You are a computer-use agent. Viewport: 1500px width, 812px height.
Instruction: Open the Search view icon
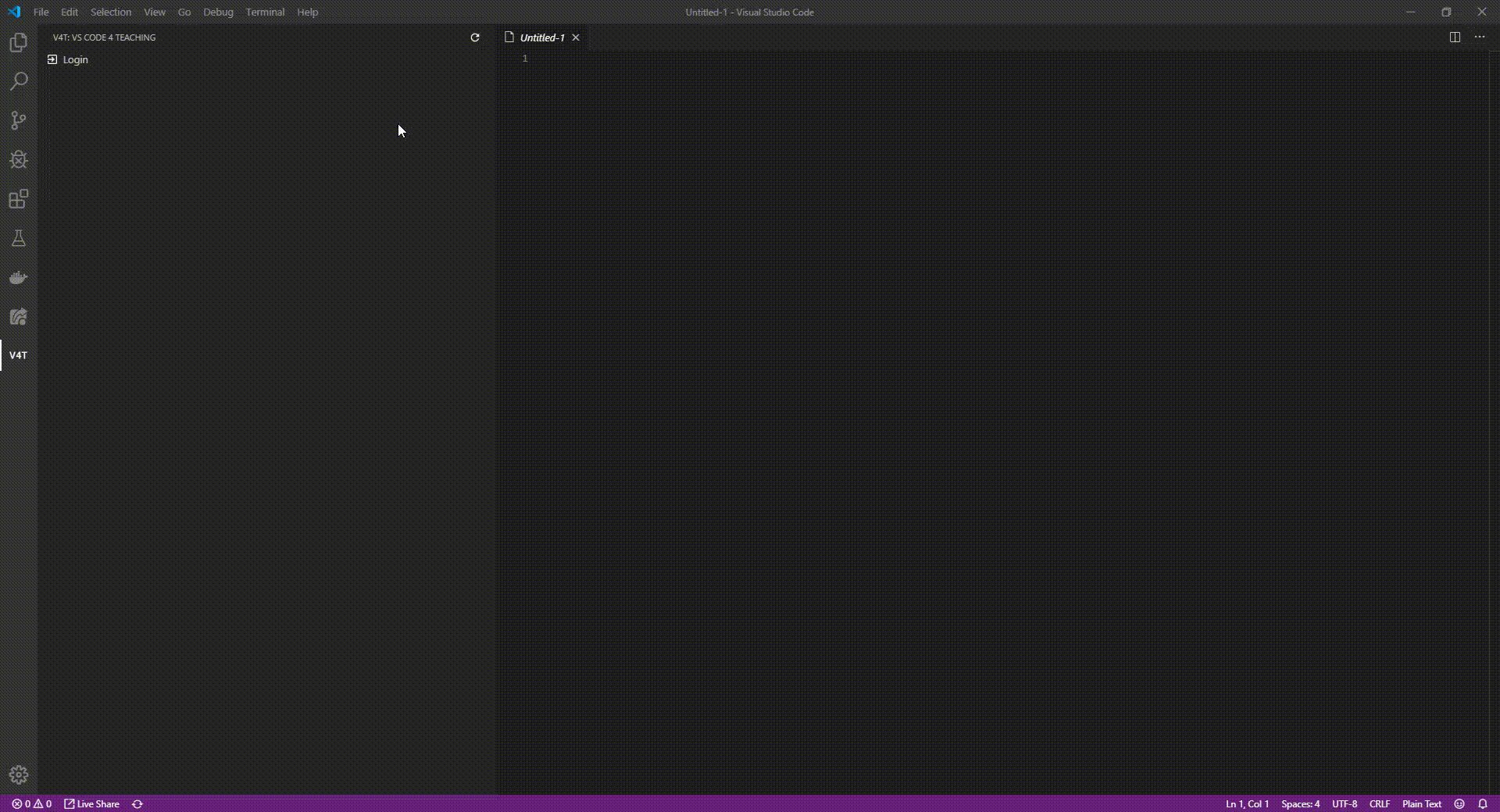19,81
